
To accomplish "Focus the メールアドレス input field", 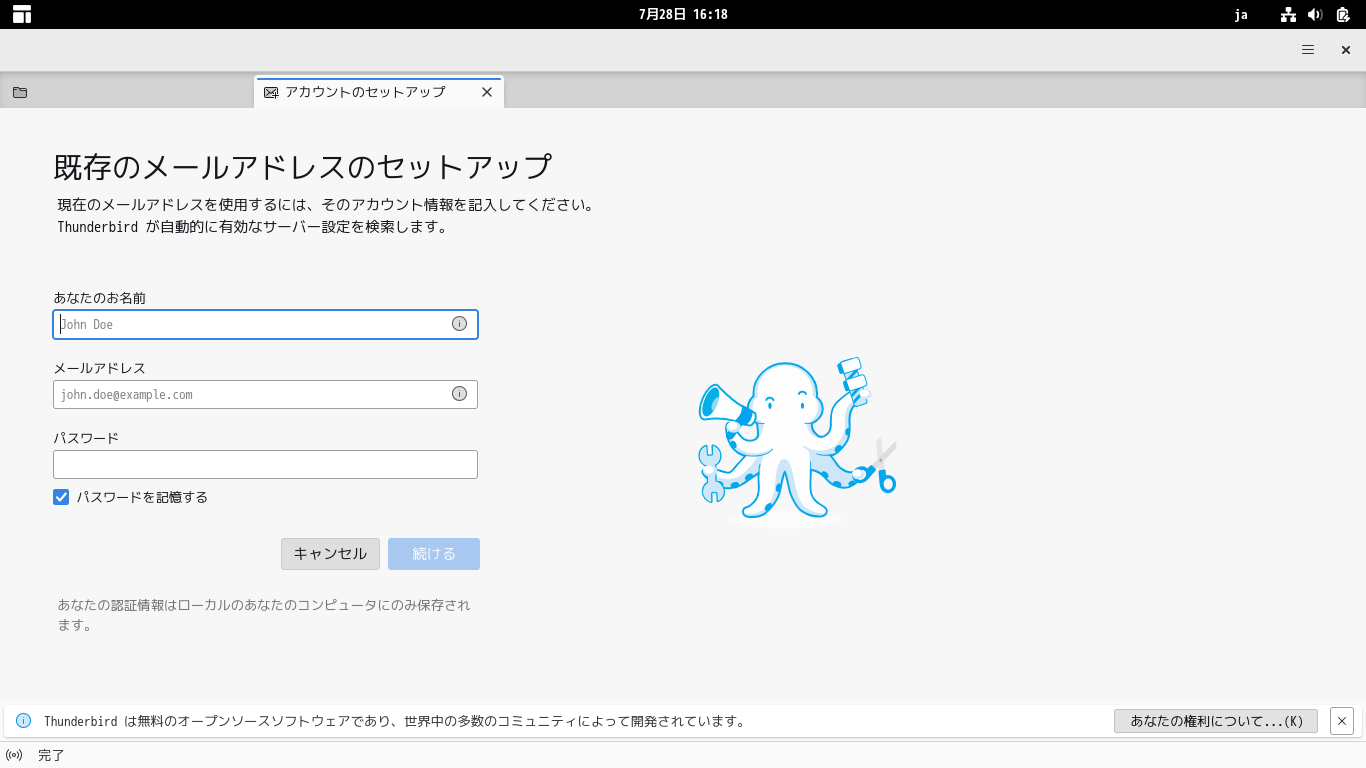I will (x=265, y=394).
